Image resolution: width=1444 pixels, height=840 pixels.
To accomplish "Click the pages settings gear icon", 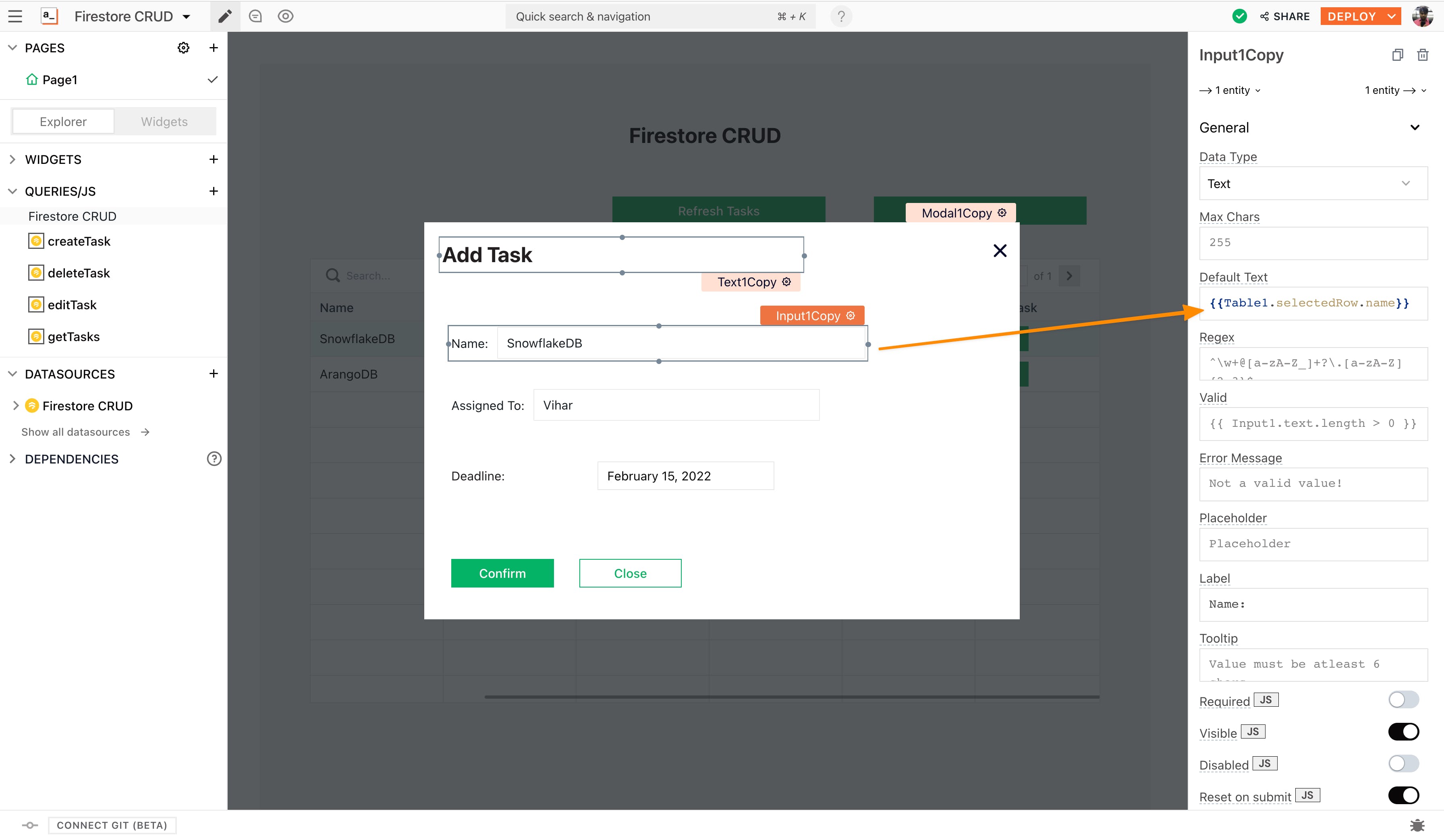I will 183,48.
